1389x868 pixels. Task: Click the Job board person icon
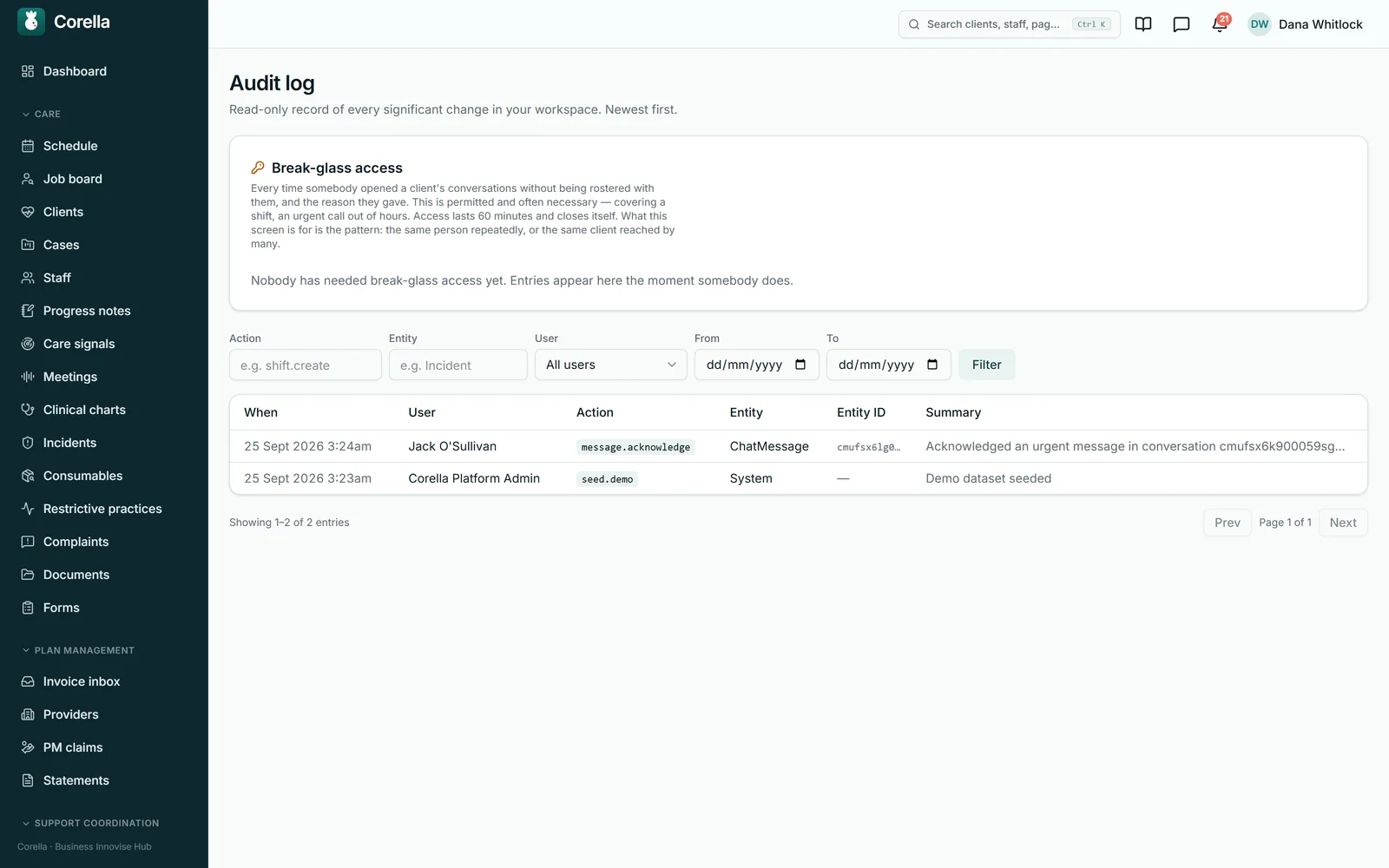pos(28,179)
